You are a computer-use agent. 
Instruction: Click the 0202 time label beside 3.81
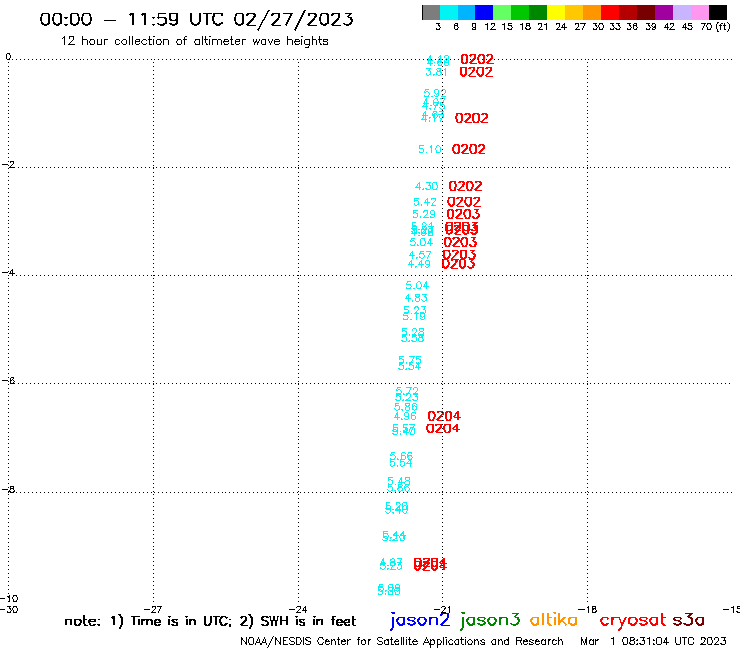pyautogui.click(x=476, y=72)
